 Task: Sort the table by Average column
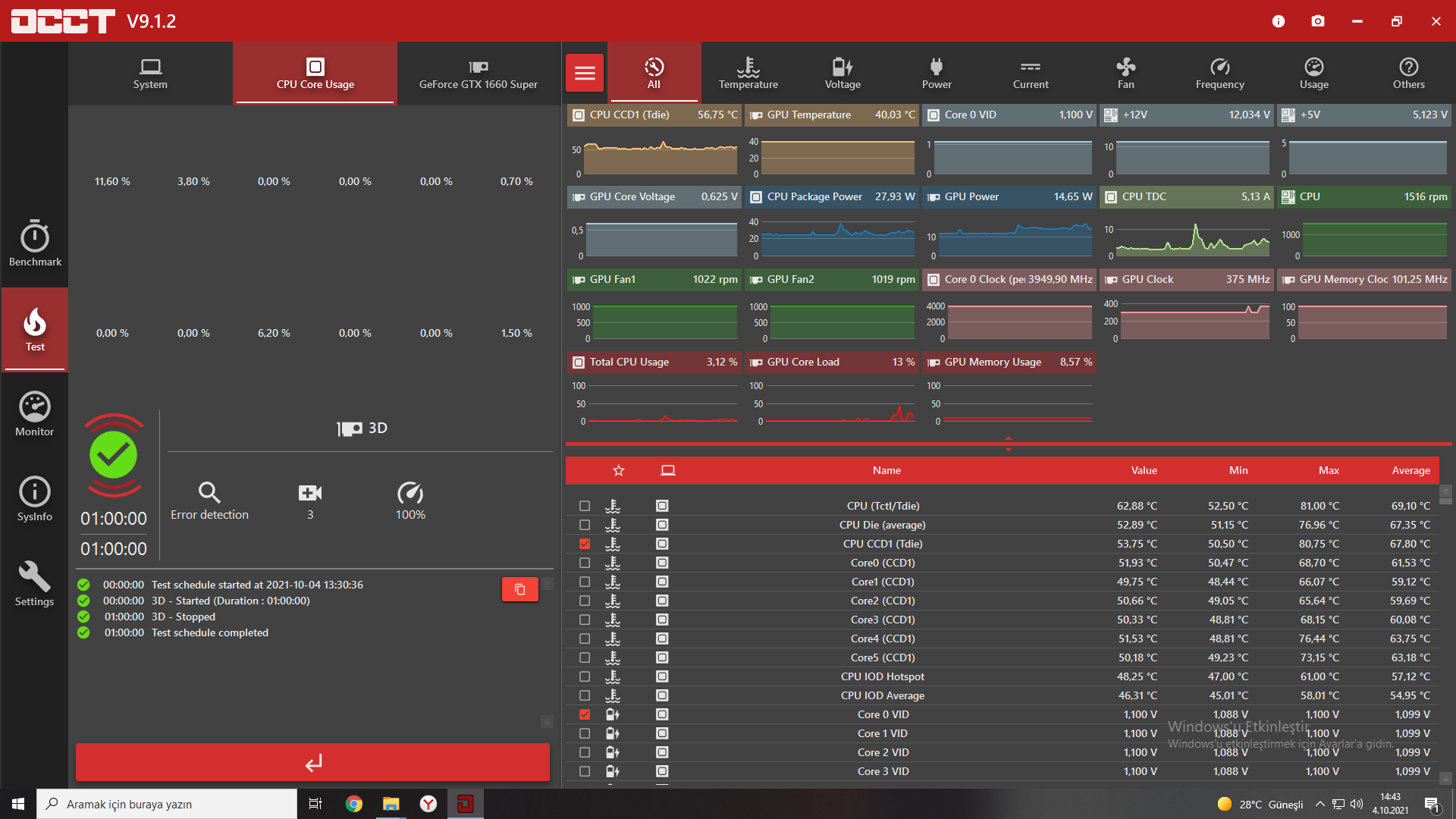1410,470
